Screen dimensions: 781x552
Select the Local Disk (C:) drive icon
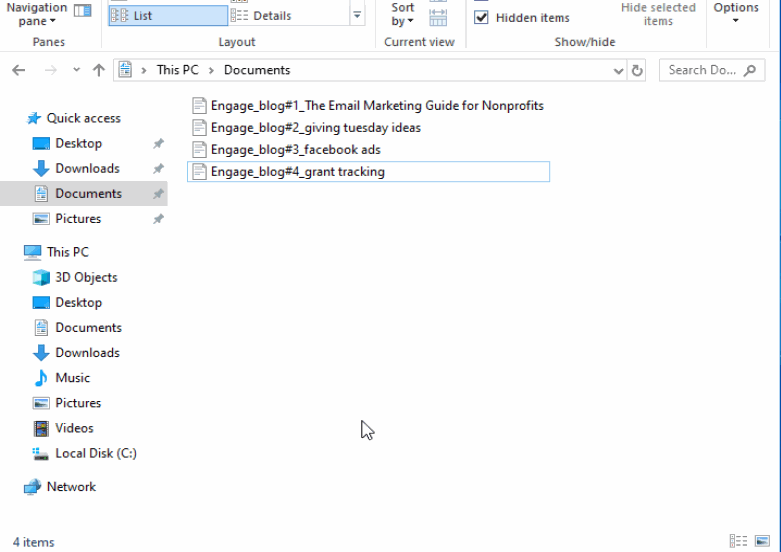(41, 453)
